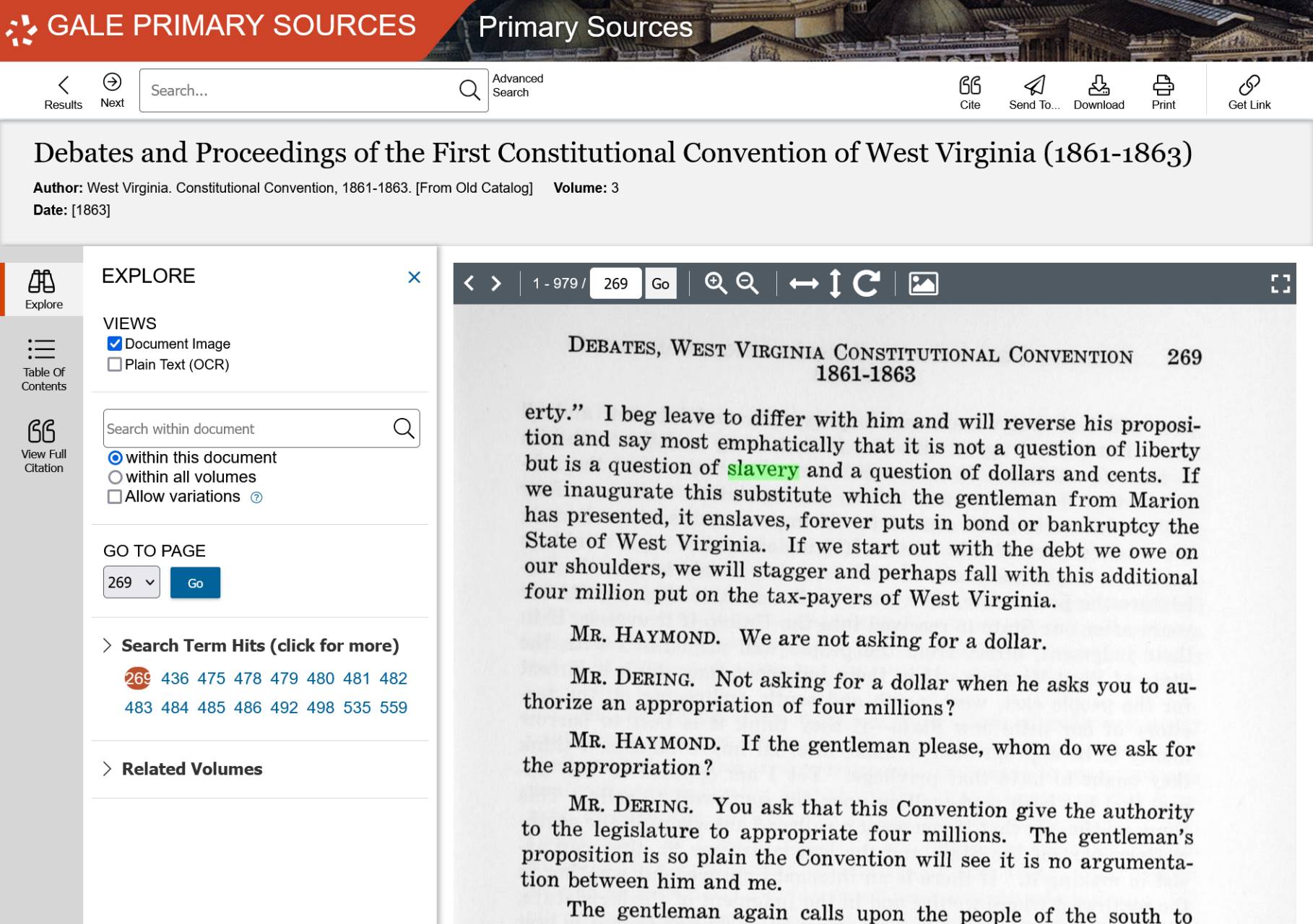Enter full screen viewer mode

1280,284
